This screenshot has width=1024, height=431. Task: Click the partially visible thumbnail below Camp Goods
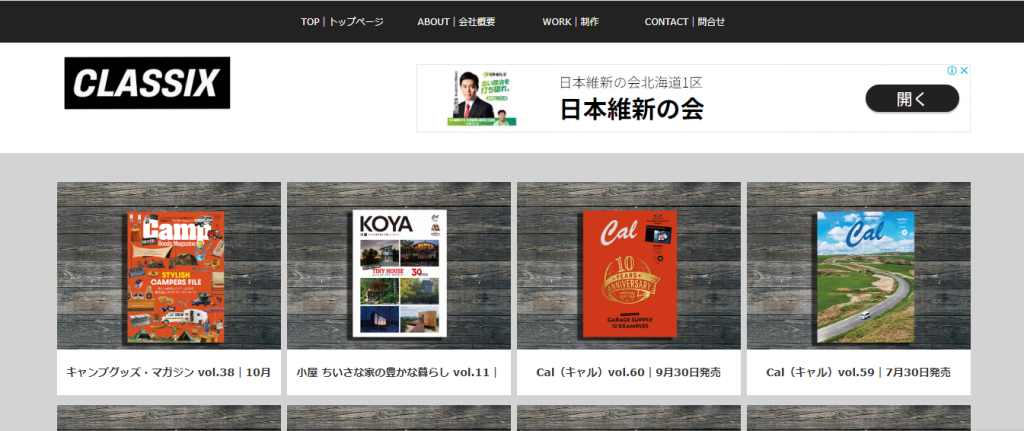pos(169,418)
